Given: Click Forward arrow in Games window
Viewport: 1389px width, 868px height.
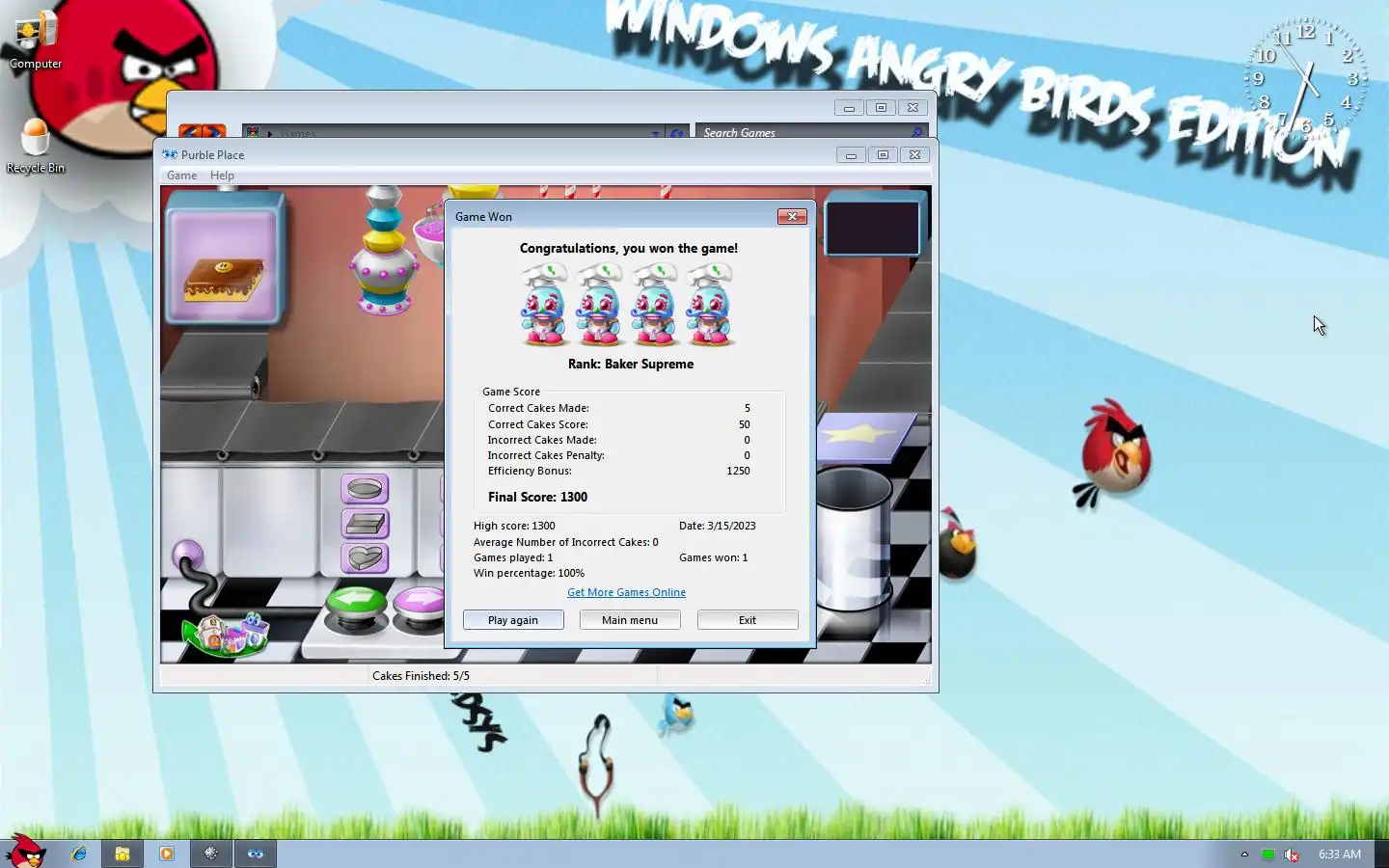Looking at the screenshot, I should [214, 131].
